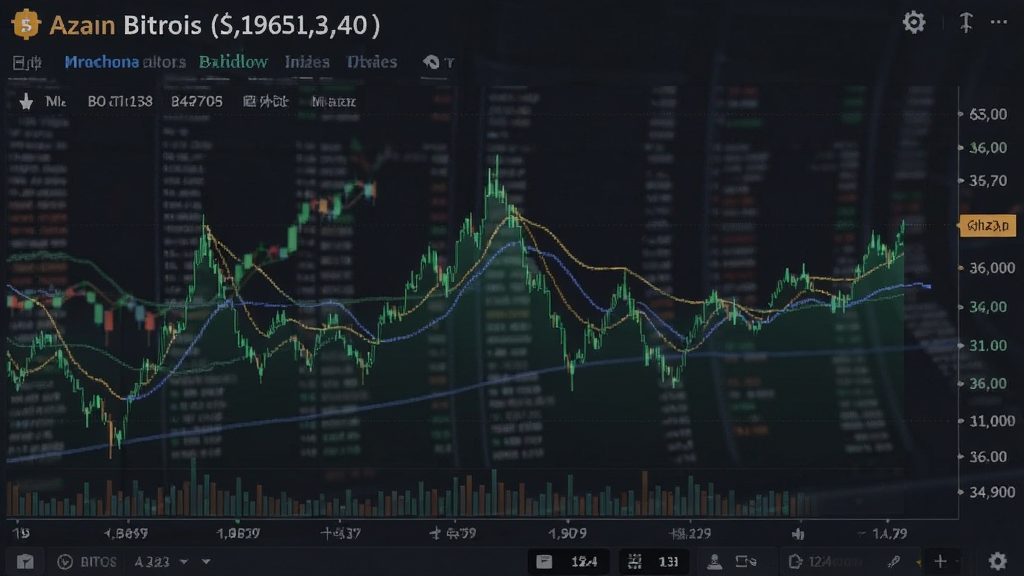Click the panel icon at bottom-left corner
1024x576 pixels.
click(25, 562)
